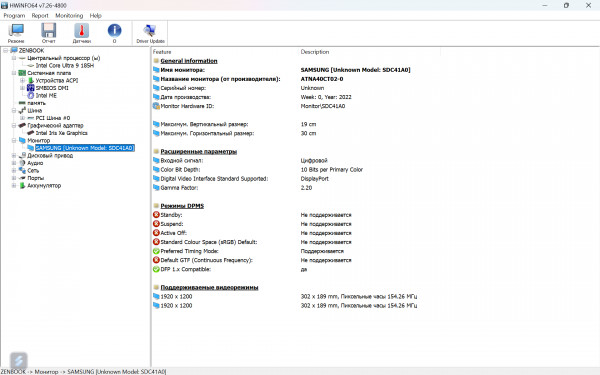600x375 pixels.
Task: Click the Системная плата motherboard icon
Action: [22, 73]
